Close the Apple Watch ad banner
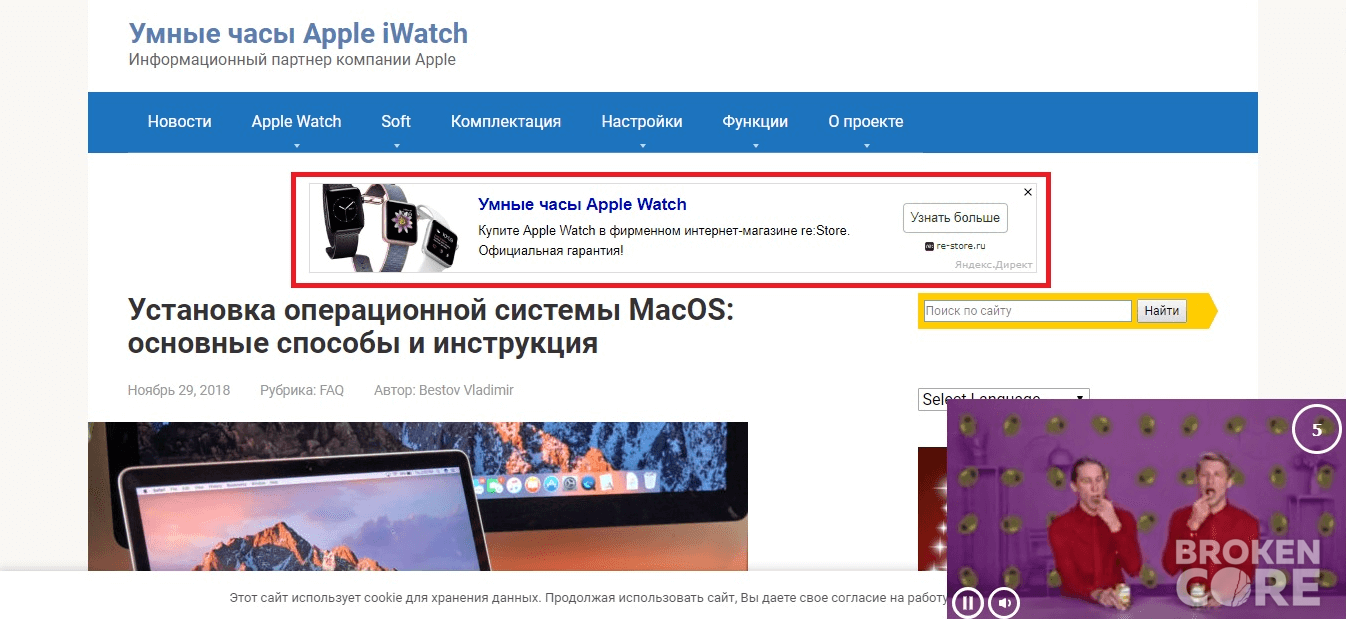 [x=1028, y=192]
